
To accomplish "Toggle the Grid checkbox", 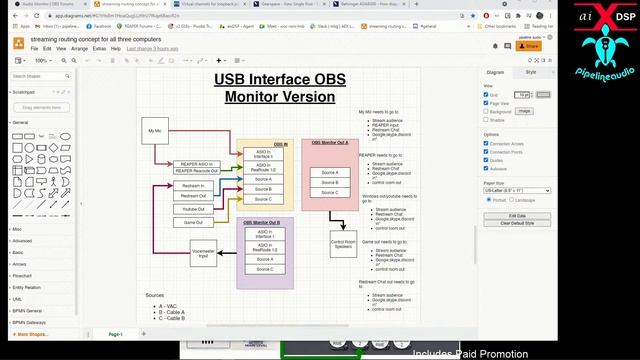I will 486,94.
